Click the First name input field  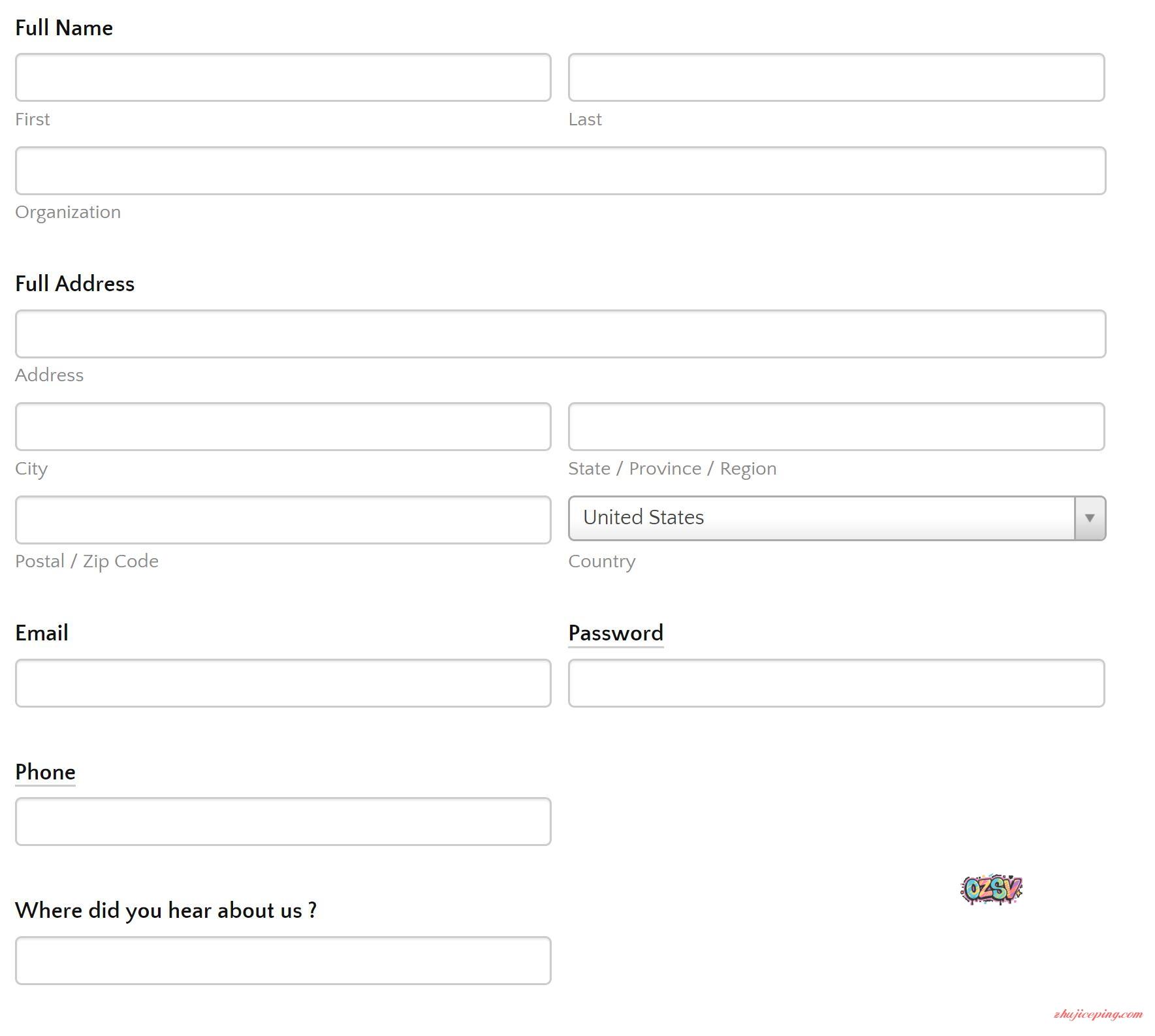click(283, 78)
